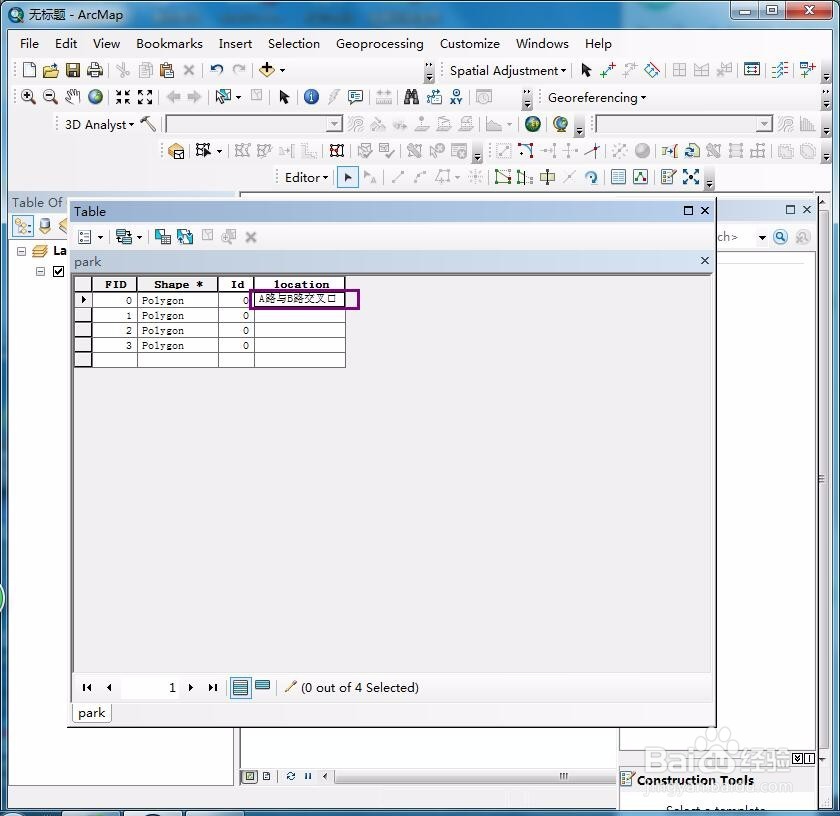This screenshot has width=840, height=816.
Task: Toggle the layer visibility checkbox in Table Of Contents
Action: tap(58, 272)
